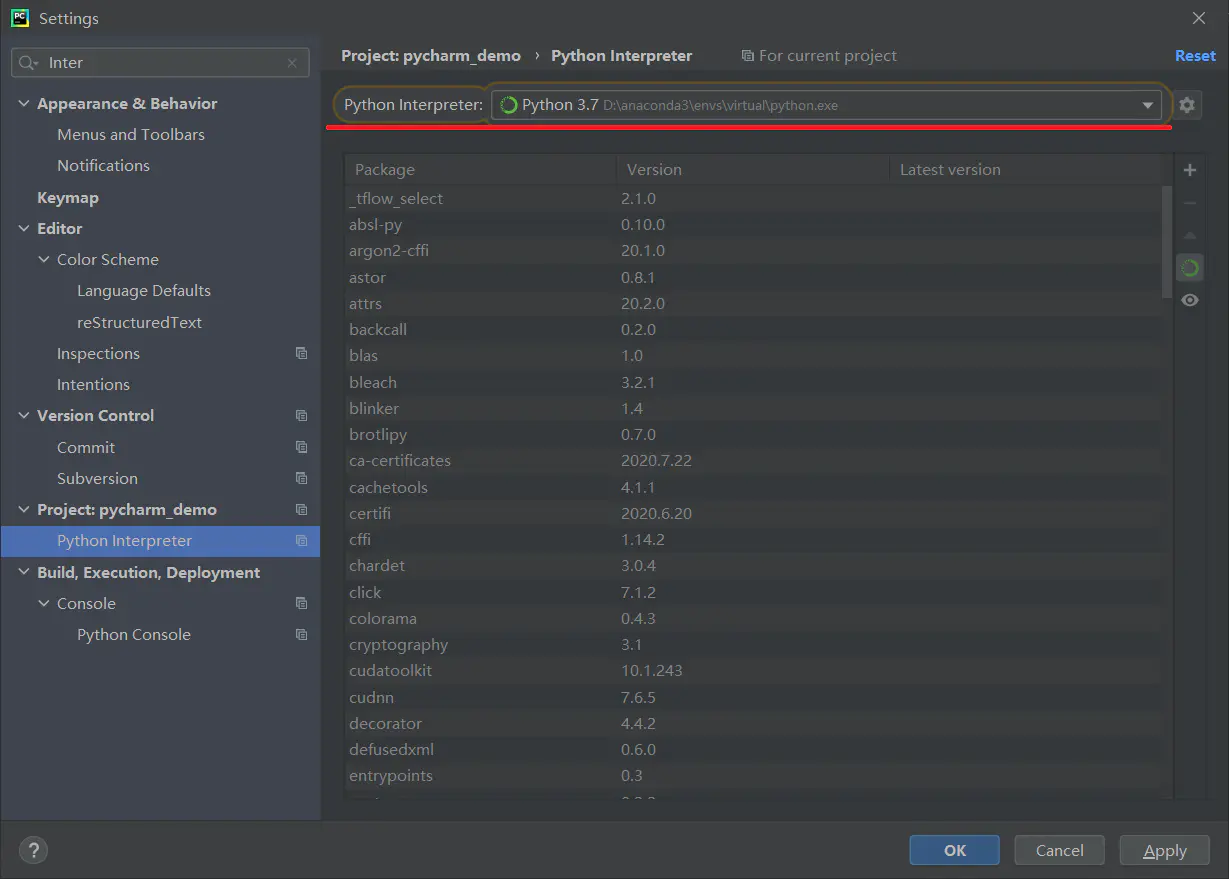Click the help question mark button
1229x879 pixels.
click(x=33, y=850)
